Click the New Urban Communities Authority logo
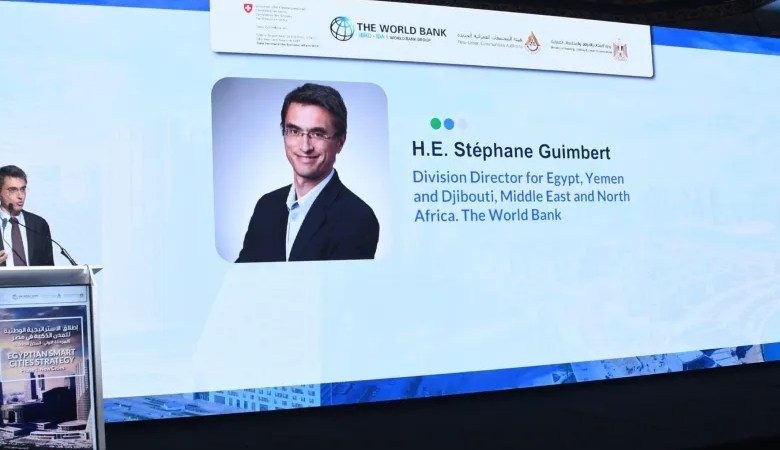Image resolution: width=780 pixels, height=450 pixels. pyautogui.click(x=532, y=41)
